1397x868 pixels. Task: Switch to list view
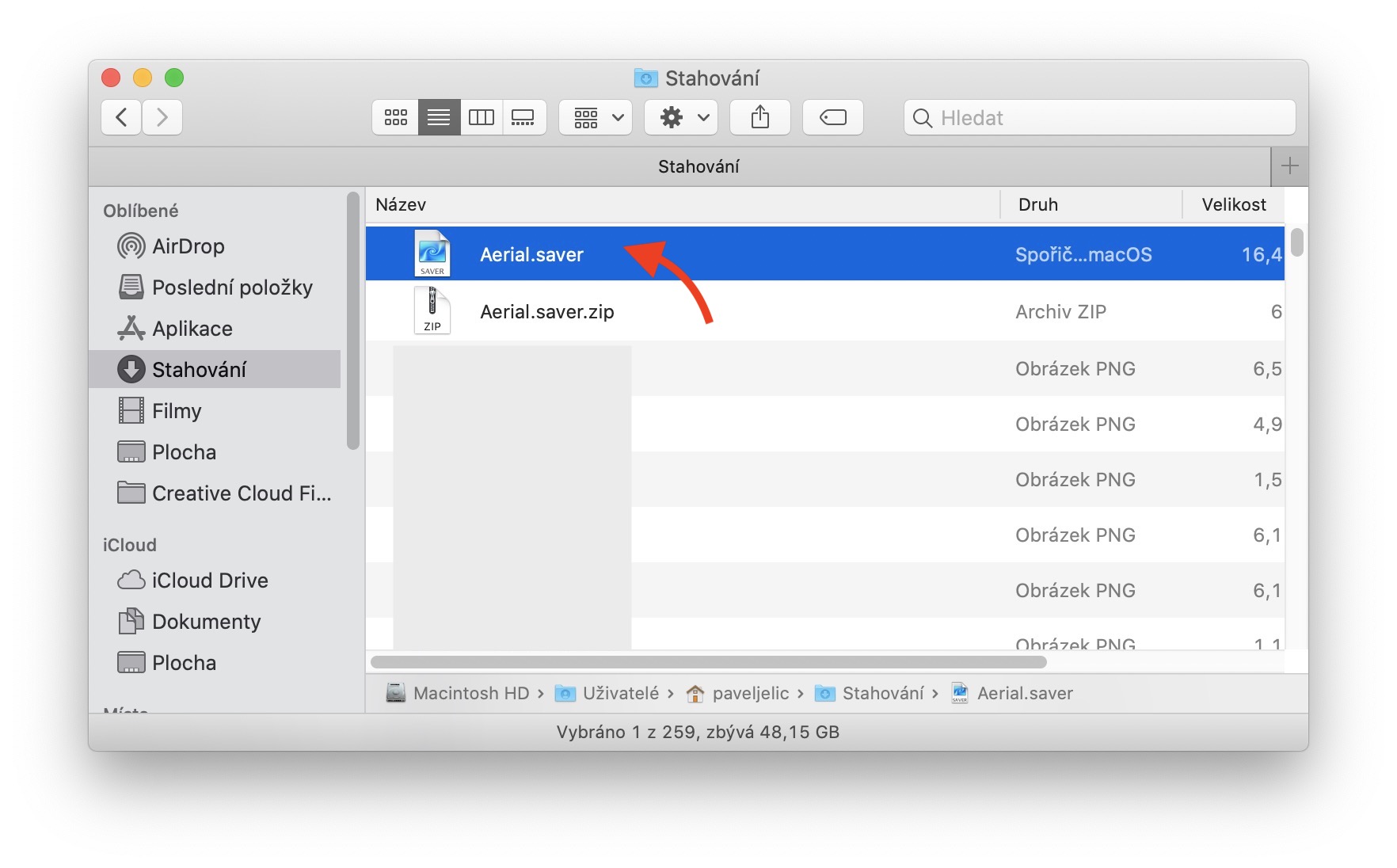(439, 117)
